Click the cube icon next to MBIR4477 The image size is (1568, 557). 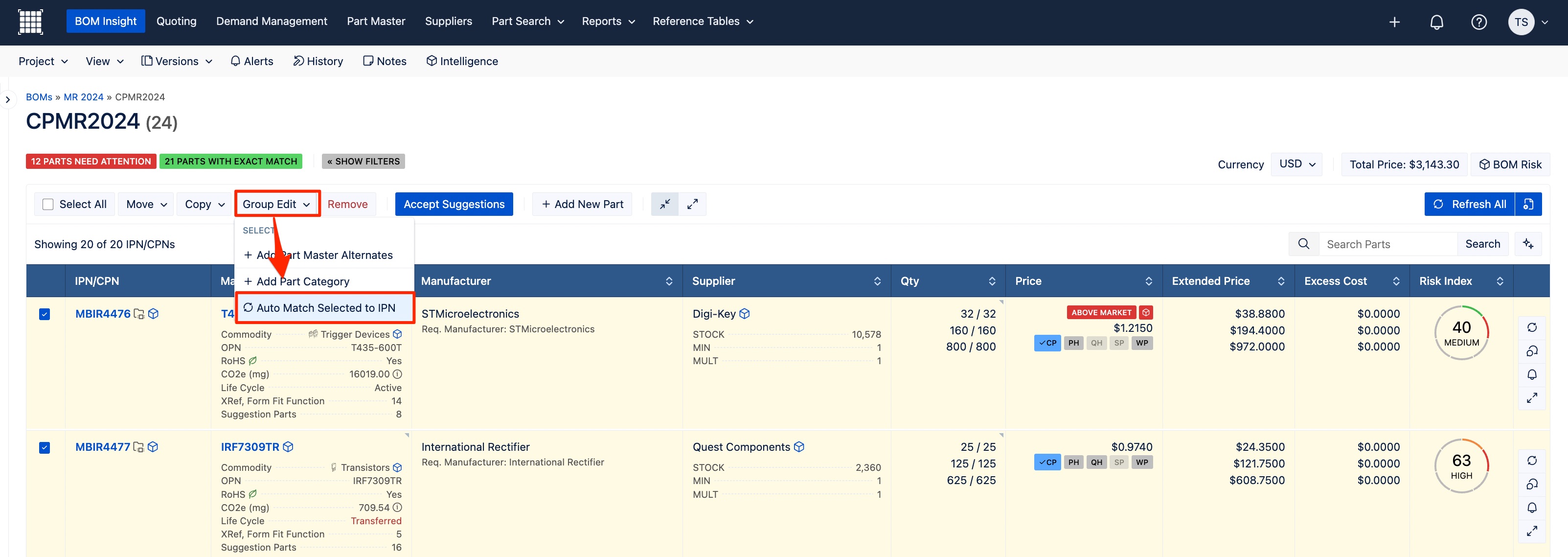click(x=153, y=447)
